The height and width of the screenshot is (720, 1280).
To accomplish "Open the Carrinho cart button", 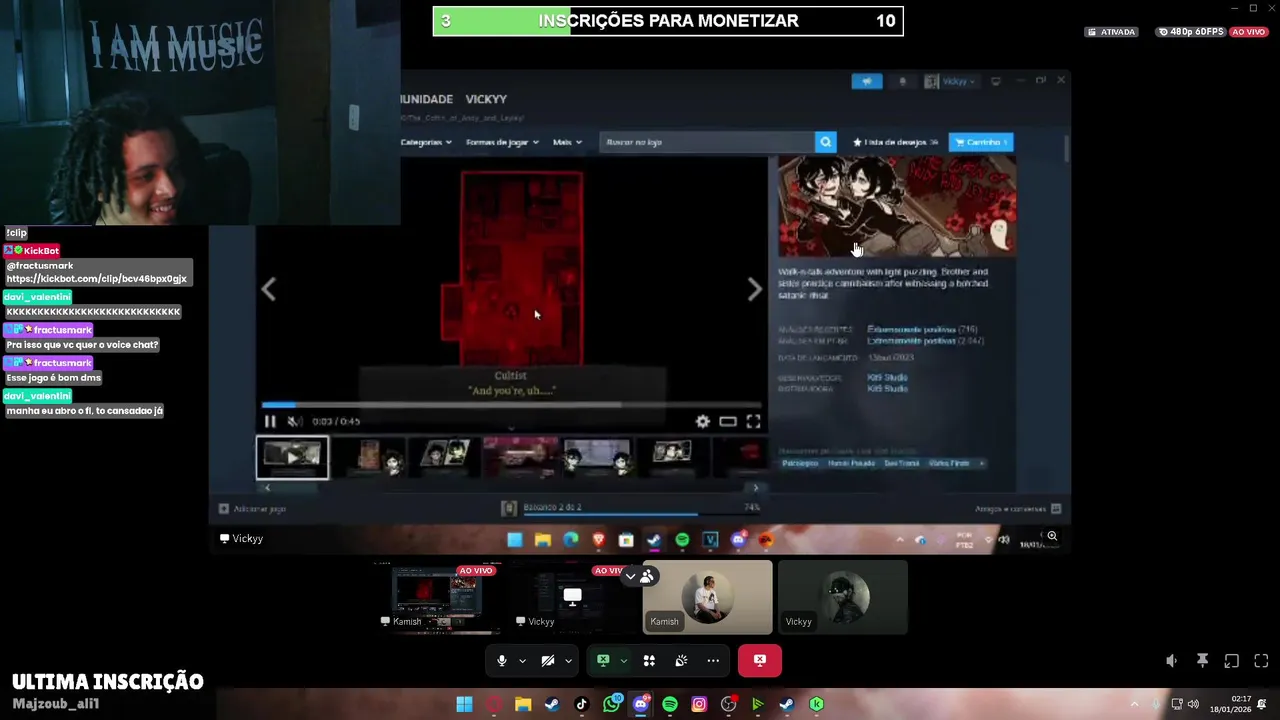I will point(981,142).
